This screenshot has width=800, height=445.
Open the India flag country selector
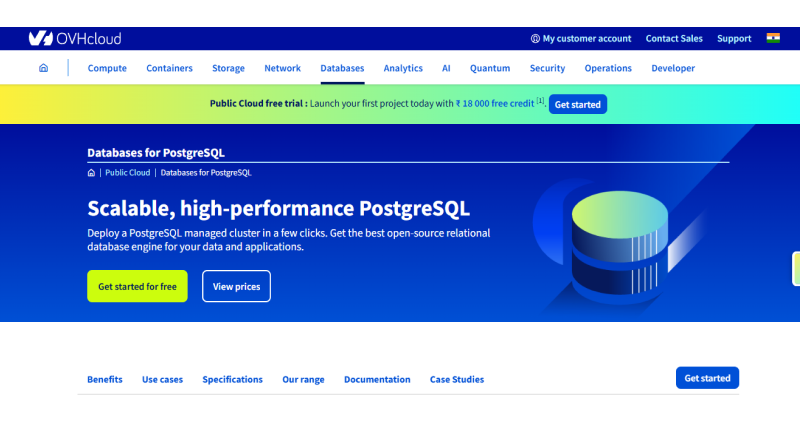773,38
